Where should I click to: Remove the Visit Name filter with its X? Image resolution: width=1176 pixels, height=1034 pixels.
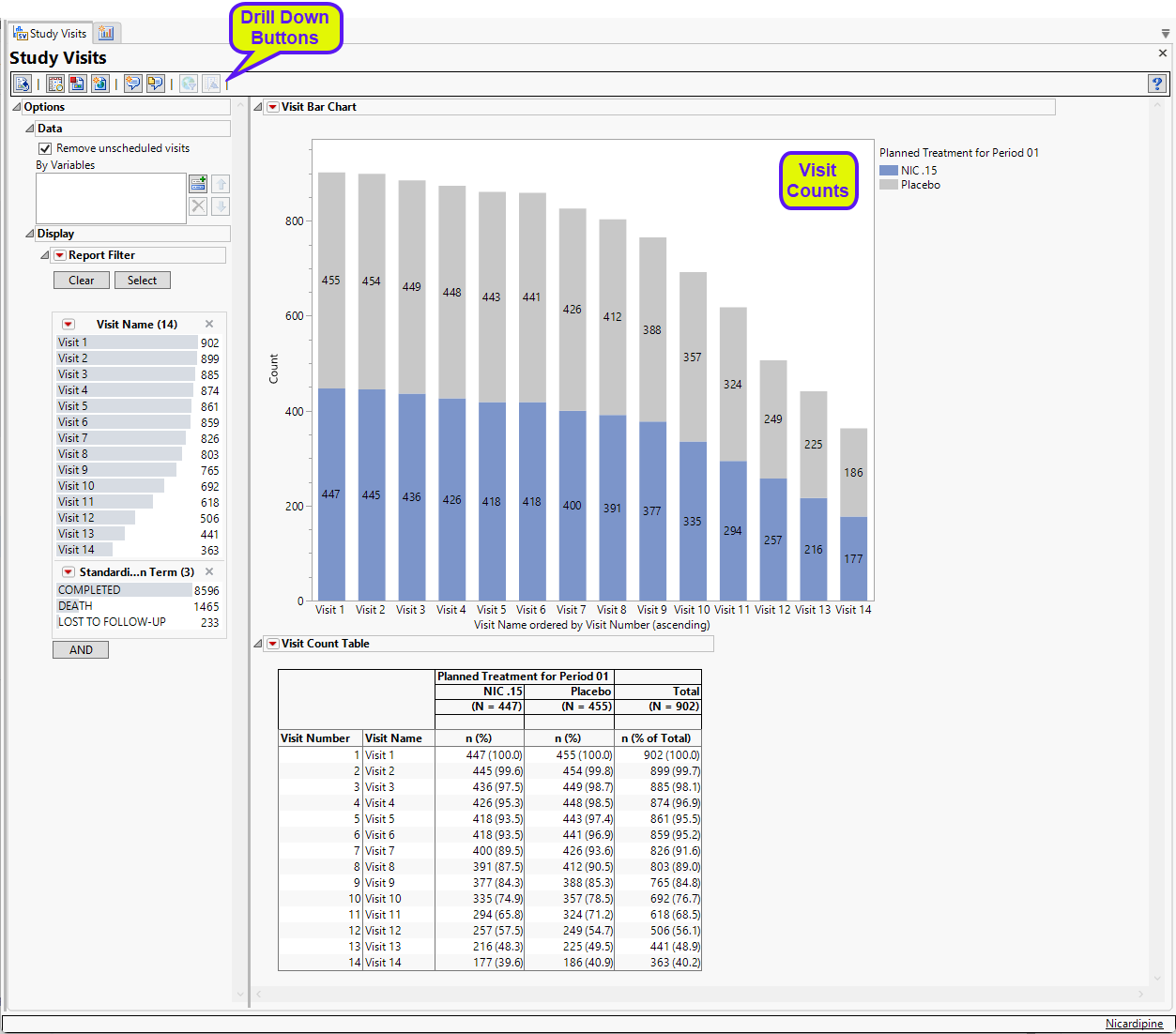[209, 324]
